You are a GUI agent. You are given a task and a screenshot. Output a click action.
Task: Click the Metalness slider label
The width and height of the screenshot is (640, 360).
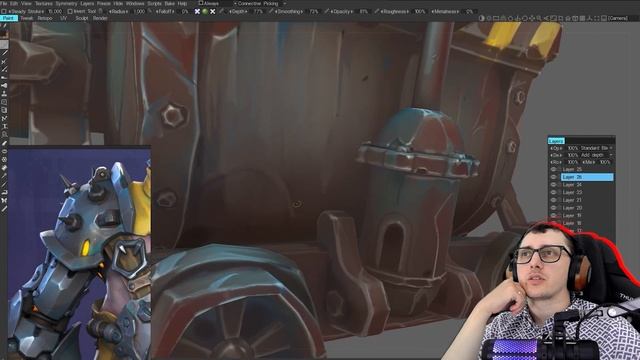click(445, 11)
